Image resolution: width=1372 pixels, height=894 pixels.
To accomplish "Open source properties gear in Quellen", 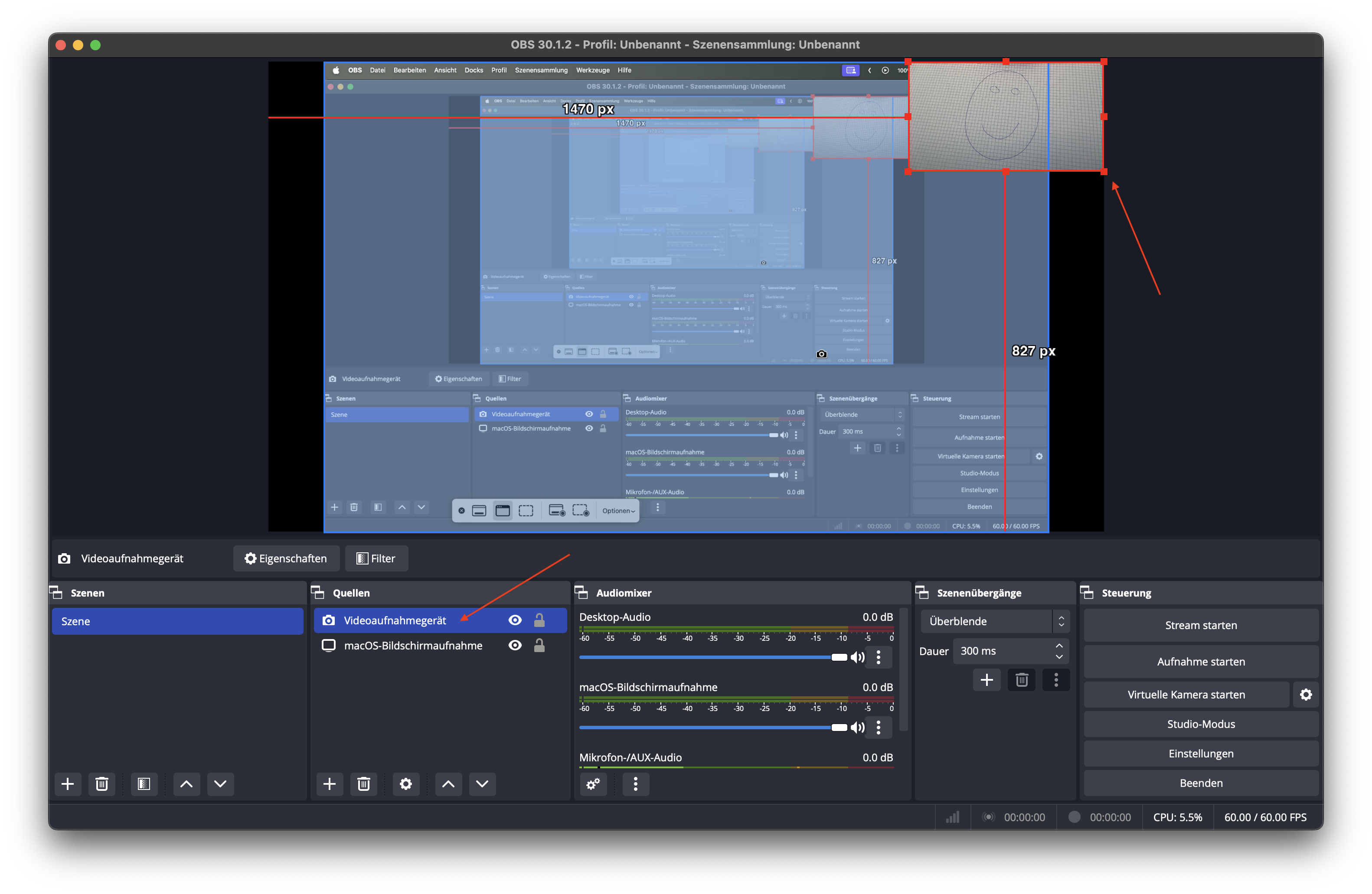I will tap(406, 783).
